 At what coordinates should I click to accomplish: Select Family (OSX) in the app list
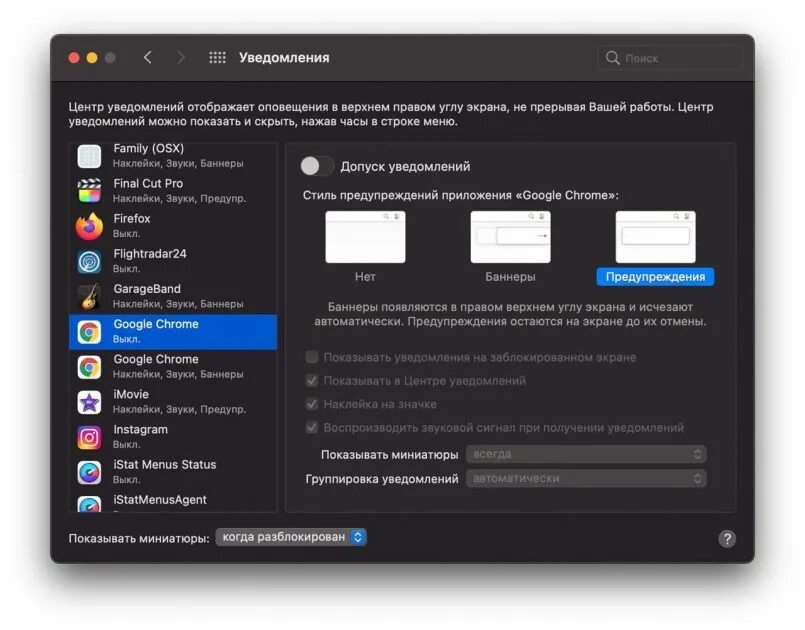pos(173,156)
